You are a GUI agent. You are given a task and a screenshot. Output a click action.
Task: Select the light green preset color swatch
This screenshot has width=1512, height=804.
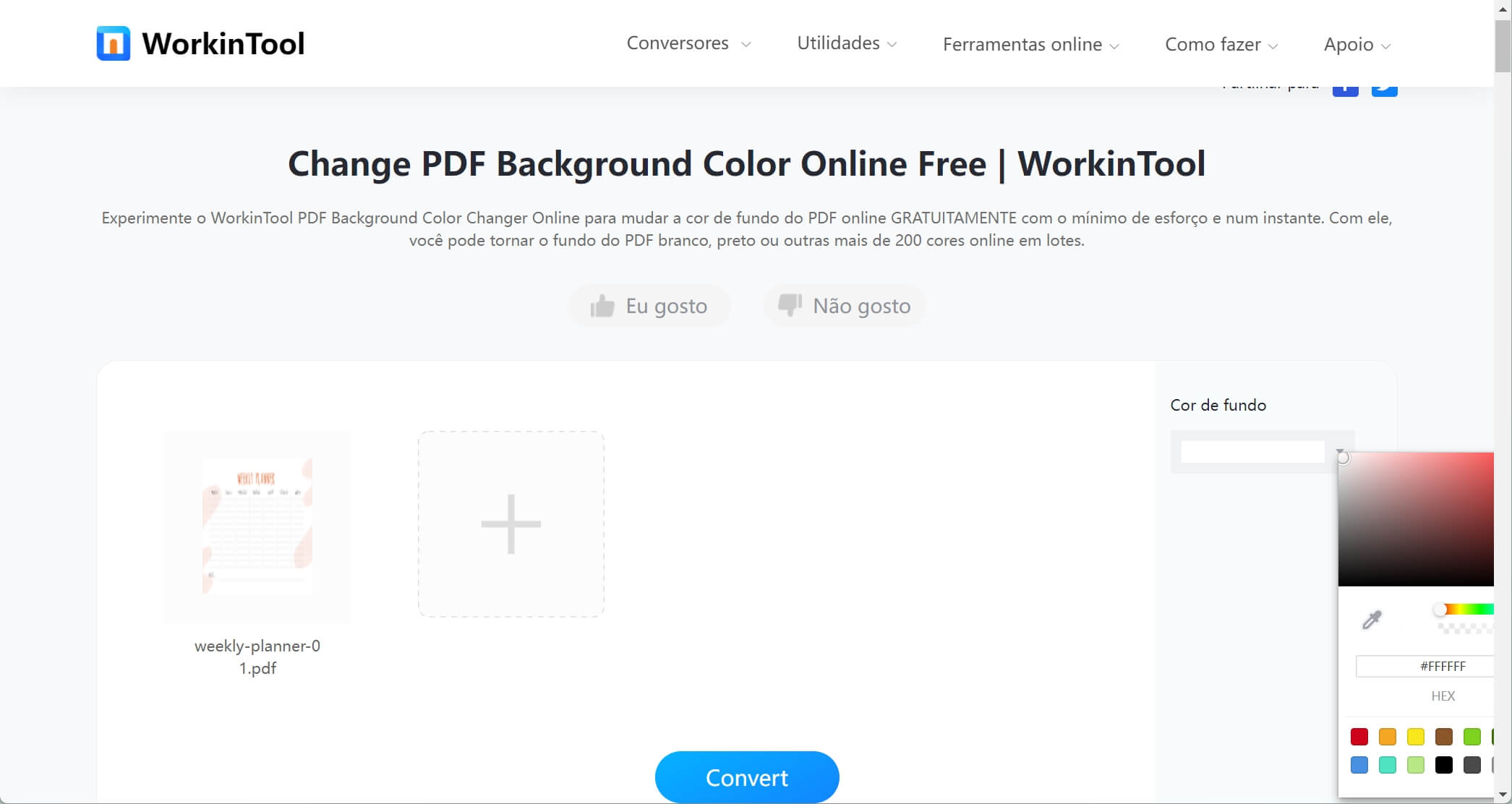click(1416, 765)
